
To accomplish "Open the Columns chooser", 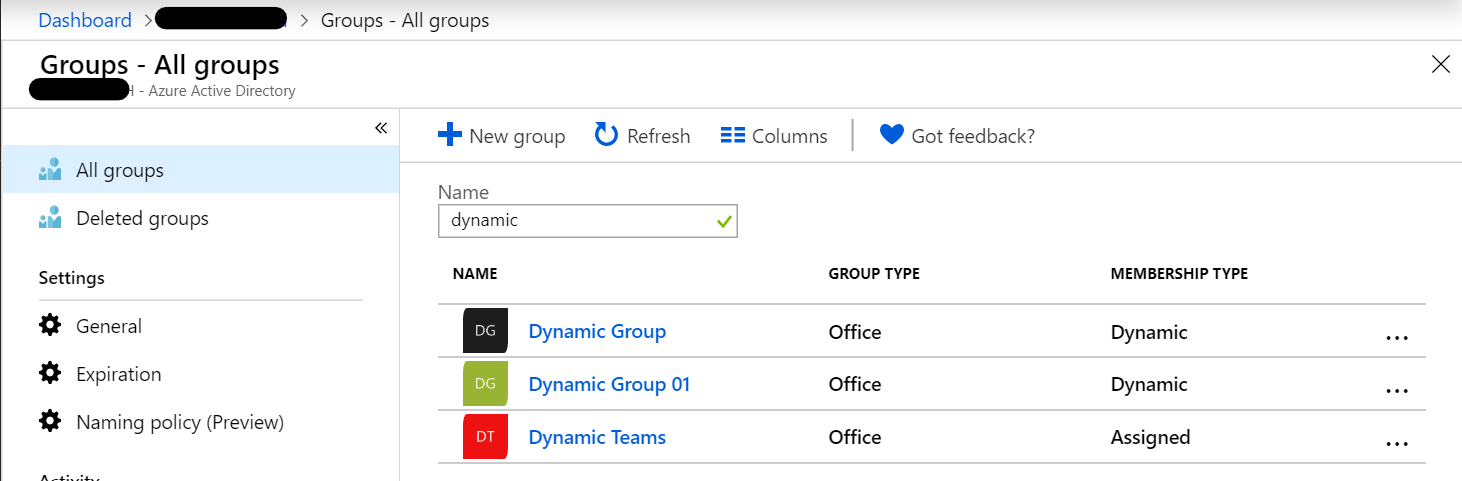I will click(773, 136).
